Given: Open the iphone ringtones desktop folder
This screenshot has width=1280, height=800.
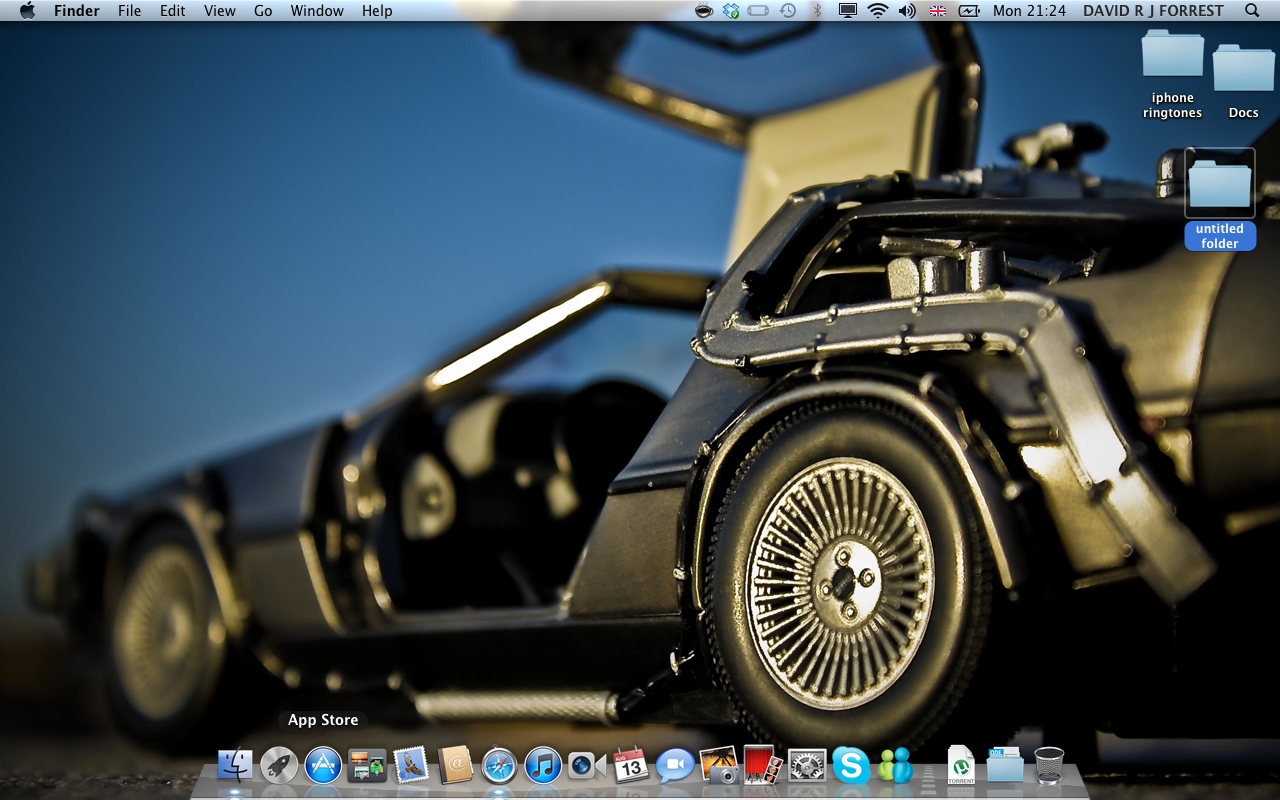Looking at the screenshot, I should 1173,53.
